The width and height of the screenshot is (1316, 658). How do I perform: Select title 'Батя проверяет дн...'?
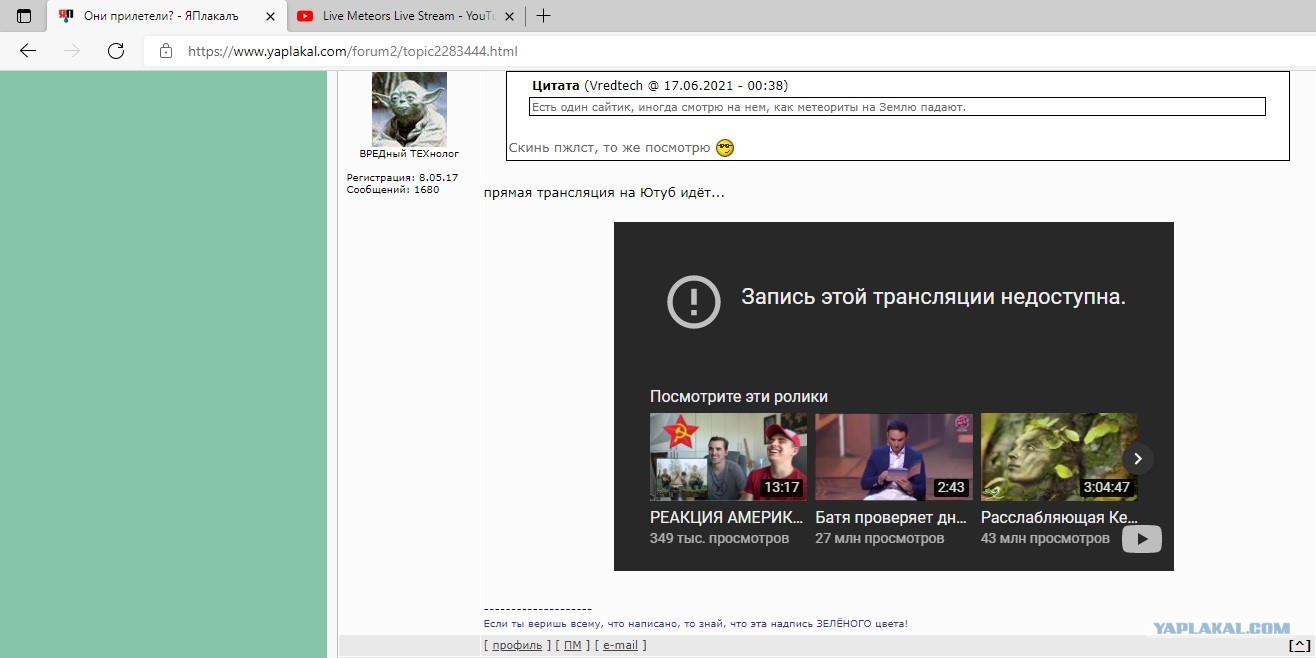coord(891,518)
